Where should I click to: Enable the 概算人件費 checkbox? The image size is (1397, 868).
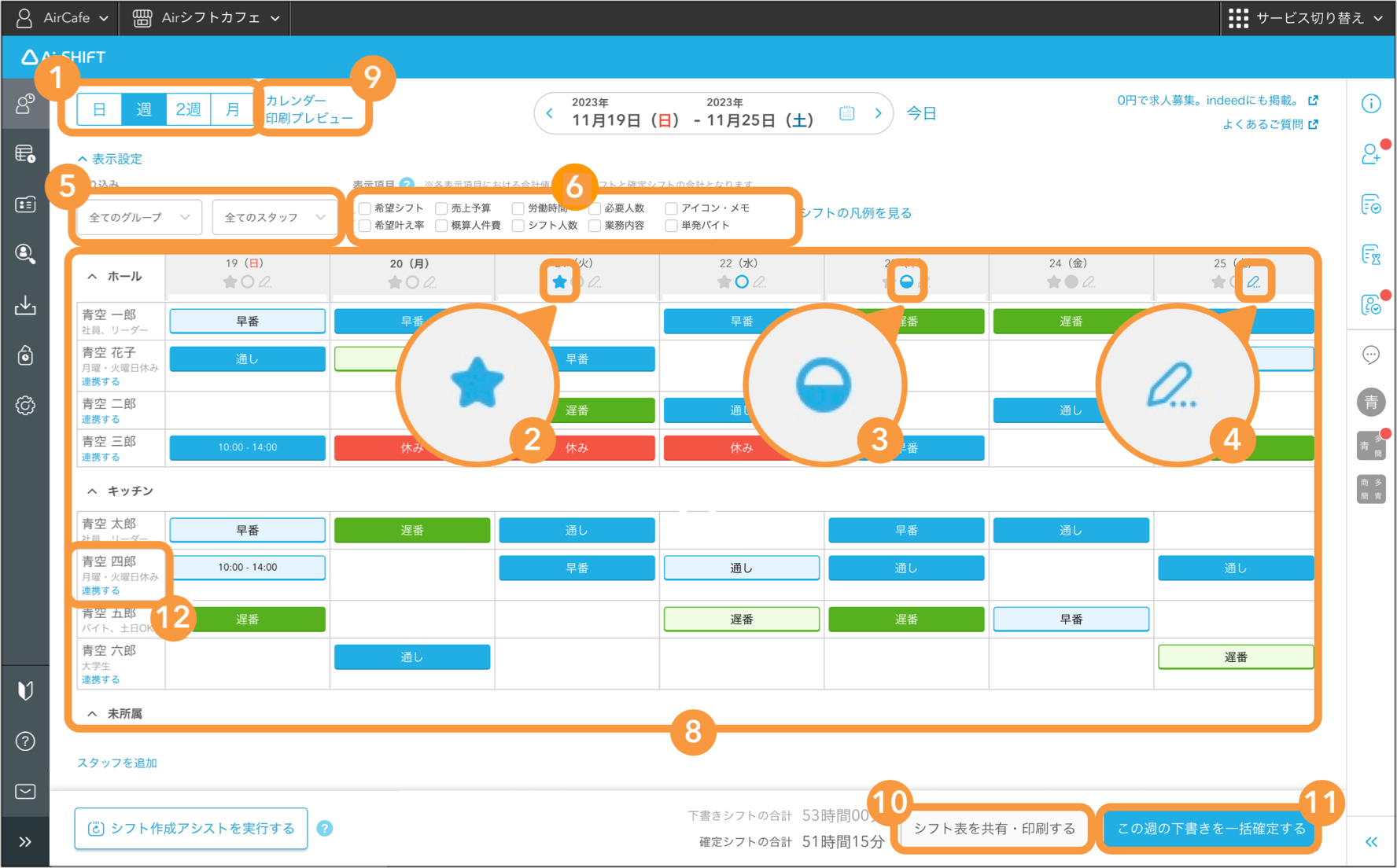coord(441,226)
